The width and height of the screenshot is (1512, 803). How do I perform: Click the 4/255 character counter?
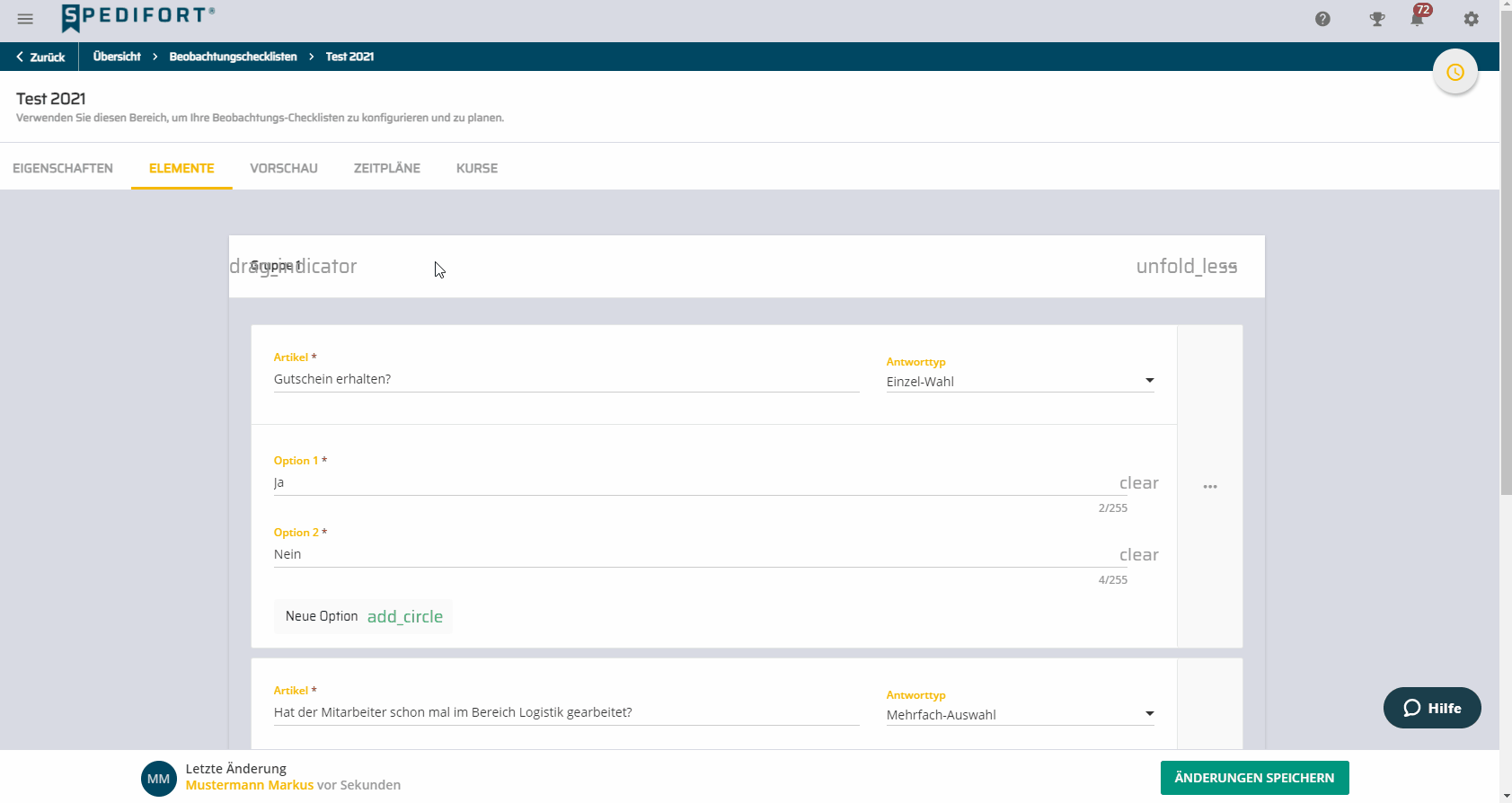pos(1113,580)
